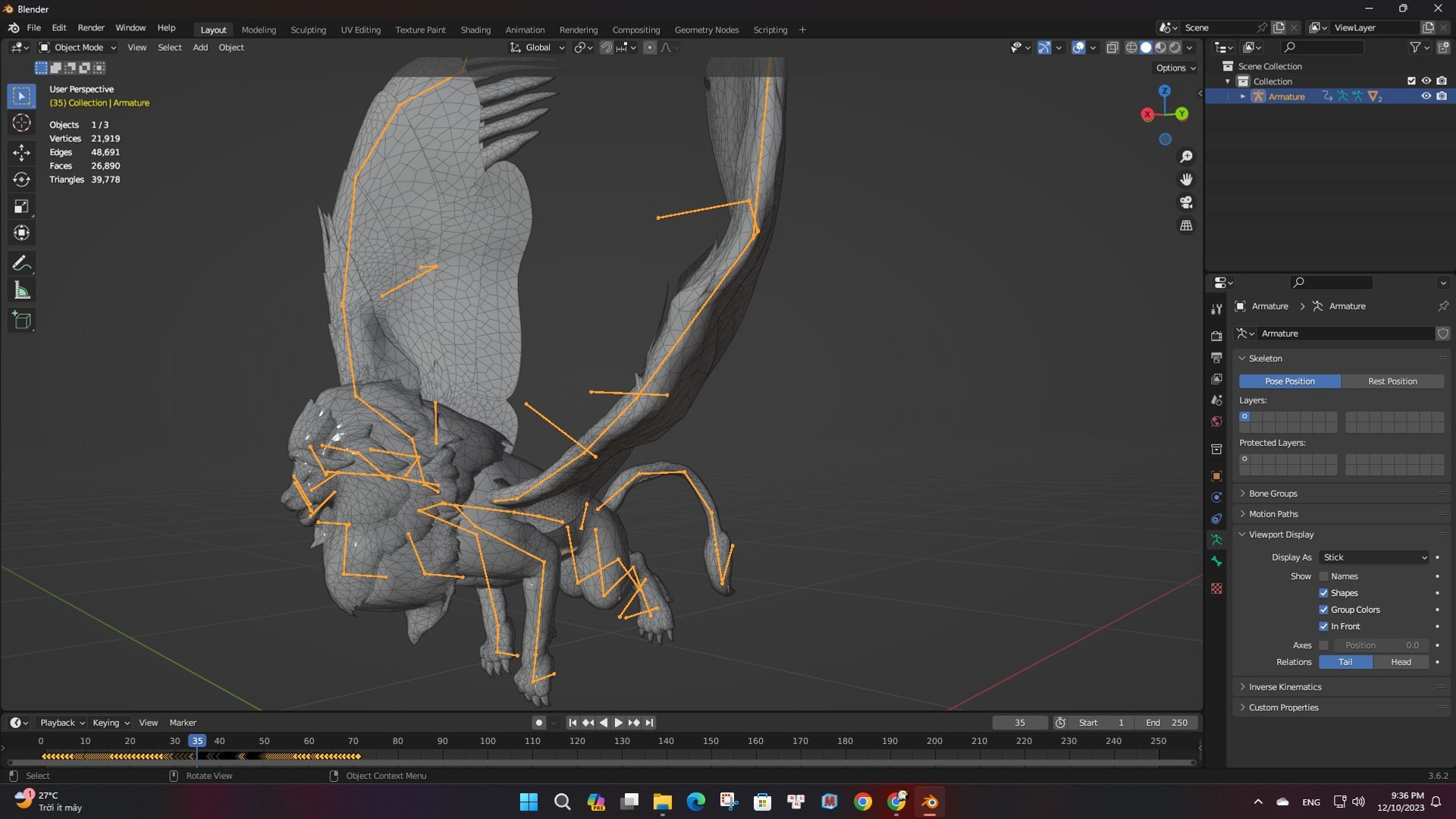
Task: Click the current frame field showing 35
Action: coord(1019,723)
